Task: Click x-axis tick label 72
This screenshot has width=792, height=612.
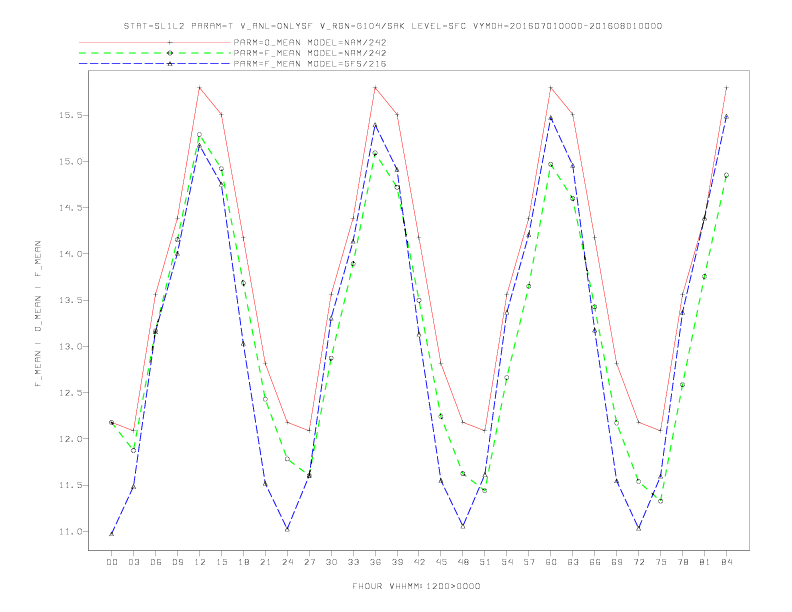Action: tap(638, 562)
